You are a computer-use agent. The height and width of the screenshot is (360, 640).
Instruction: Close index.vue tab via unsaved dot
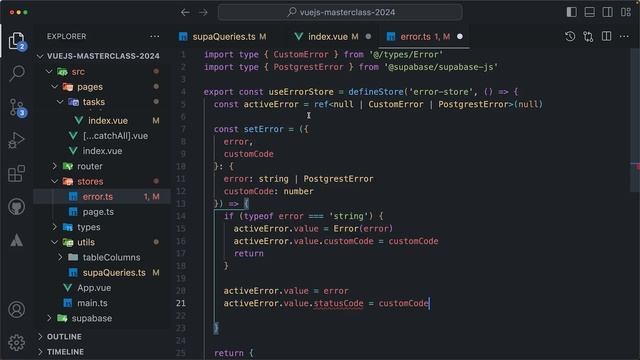368,37
